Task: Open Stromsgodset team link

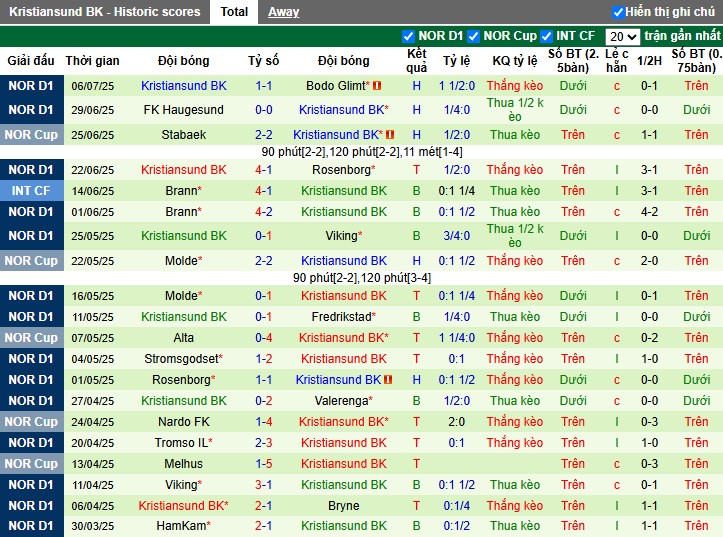Action: [x=184, y=359]
